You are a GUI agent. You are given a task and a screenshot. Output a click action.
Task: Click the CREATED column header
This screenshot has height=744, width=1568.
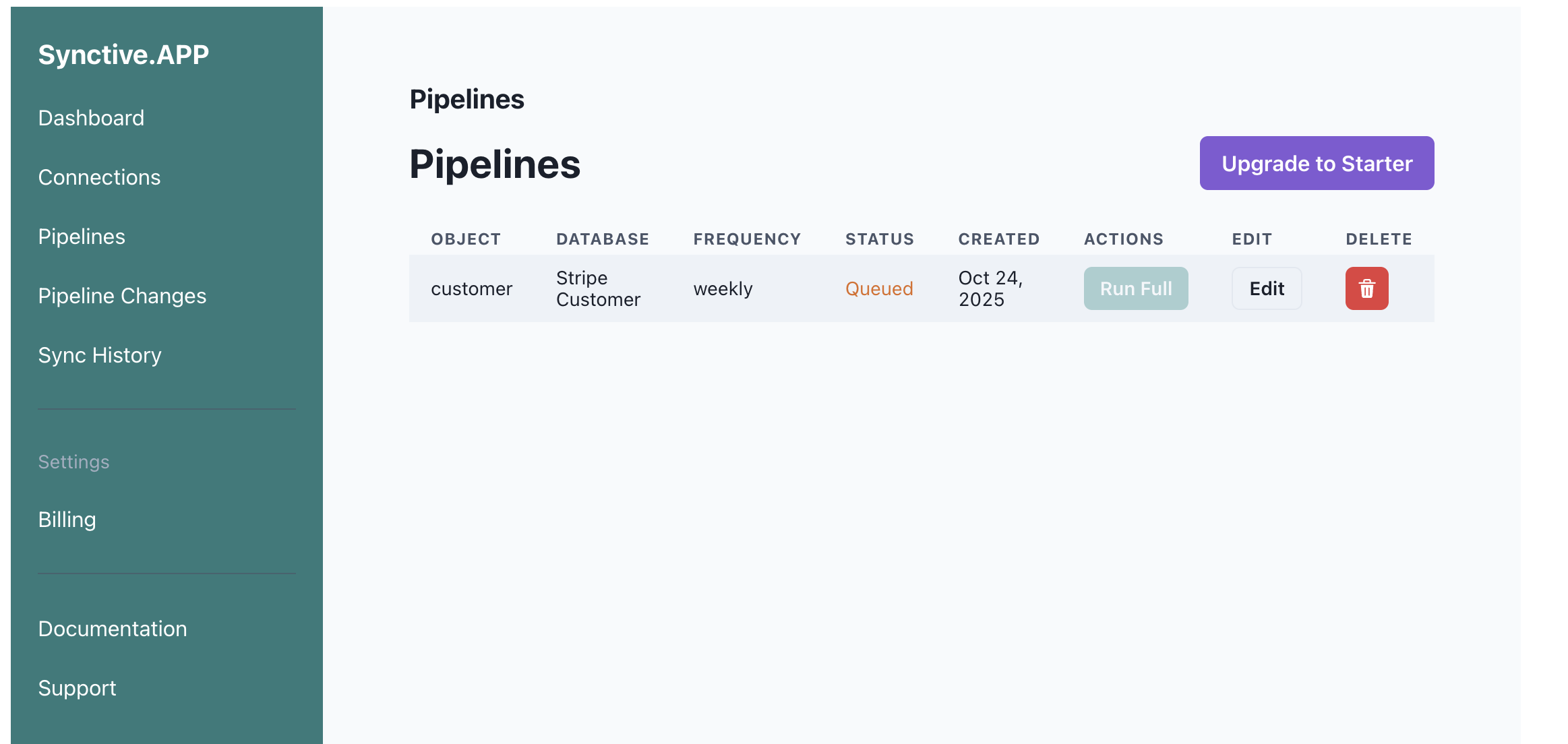point(999,238)
